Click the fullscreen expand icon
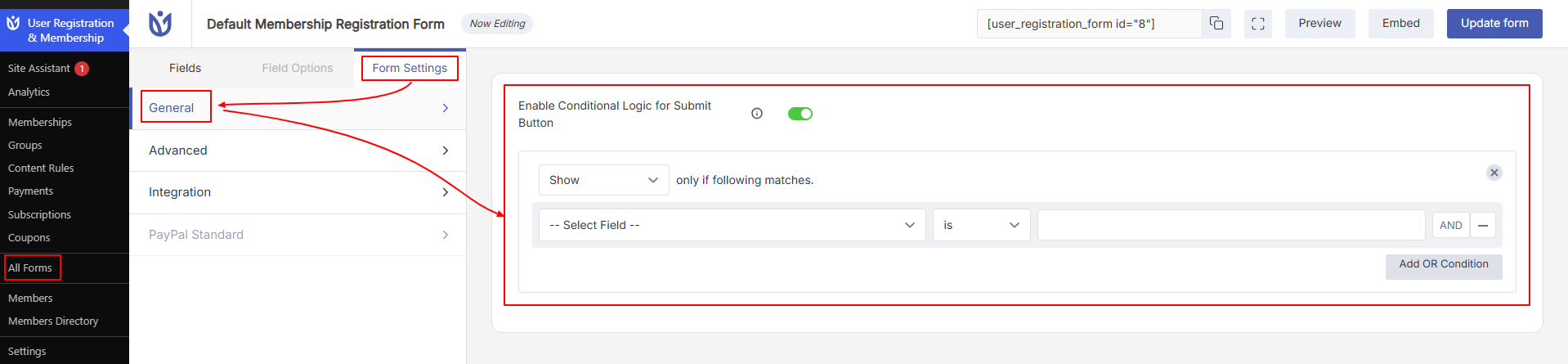 click(1258, 24)
